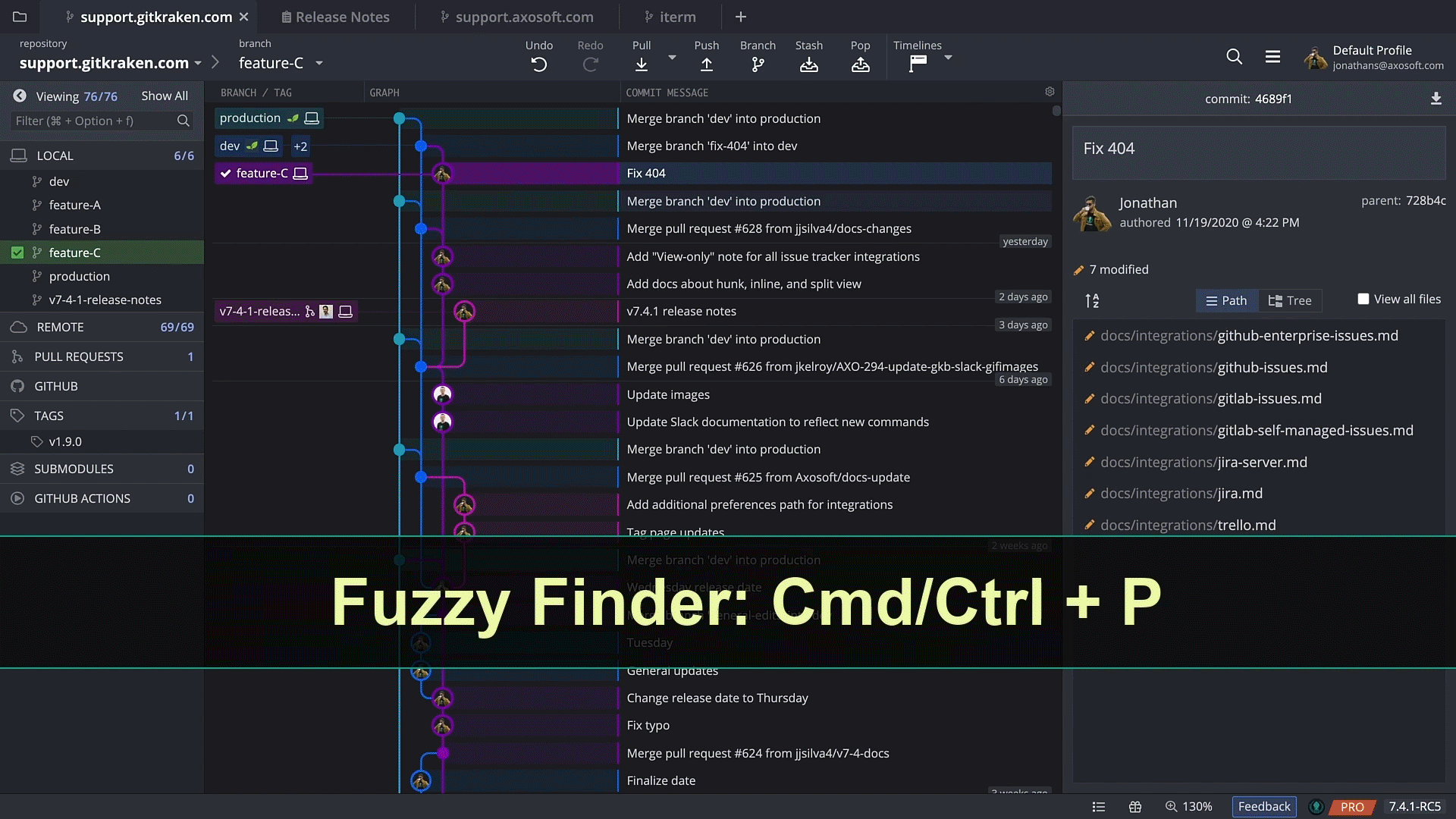Click the Pull download icon
The width and height of the screenshot is (1456, 819).
tap(642, 65)
